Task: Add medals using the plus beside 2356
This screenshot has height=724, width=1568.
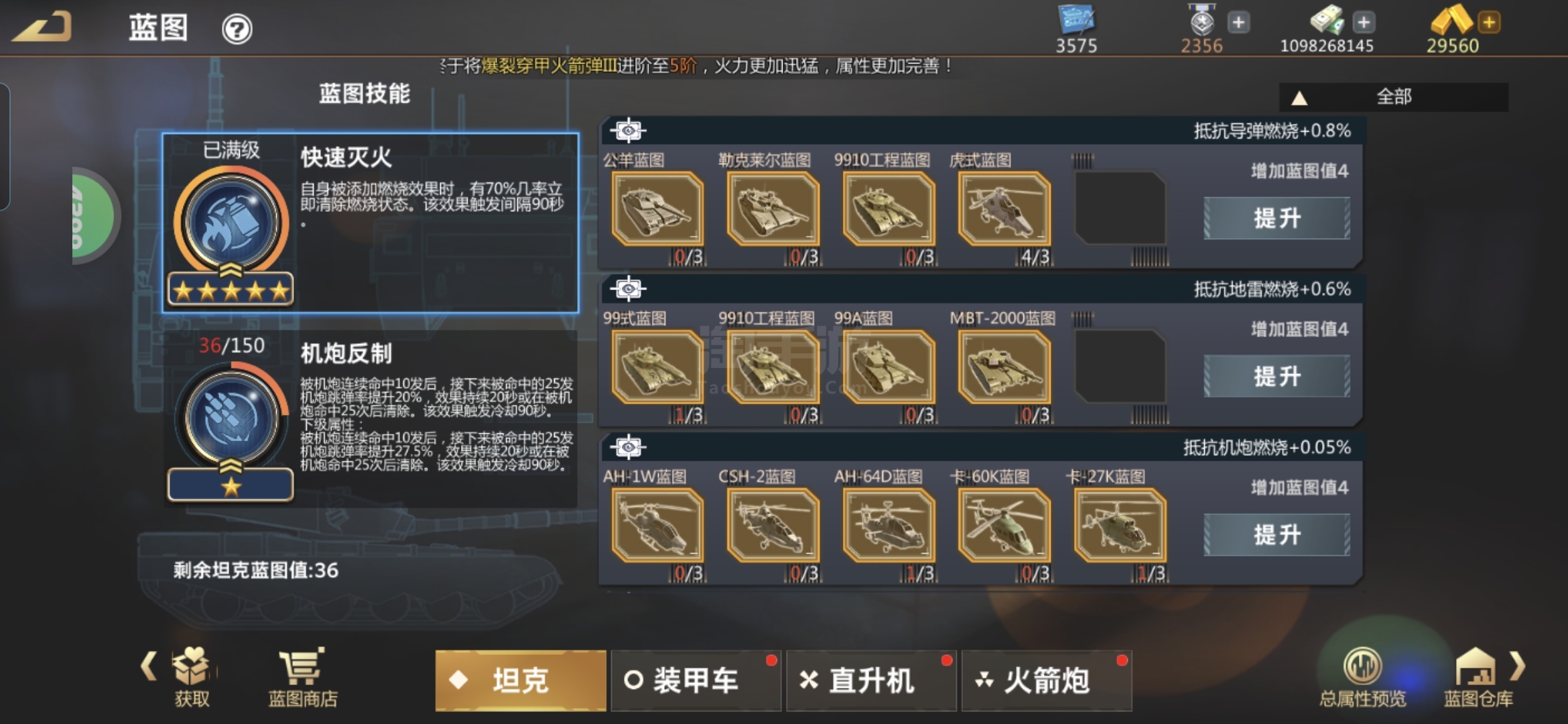Action: click(x=1238, y=22)
